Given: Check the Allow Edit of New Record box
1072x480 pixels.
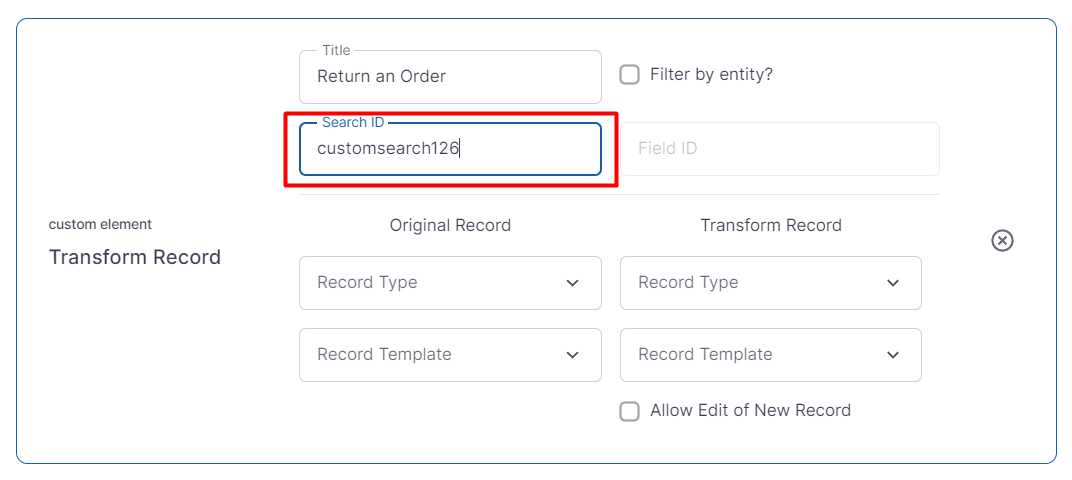Looking at the screenshot, I should point(630,411).
